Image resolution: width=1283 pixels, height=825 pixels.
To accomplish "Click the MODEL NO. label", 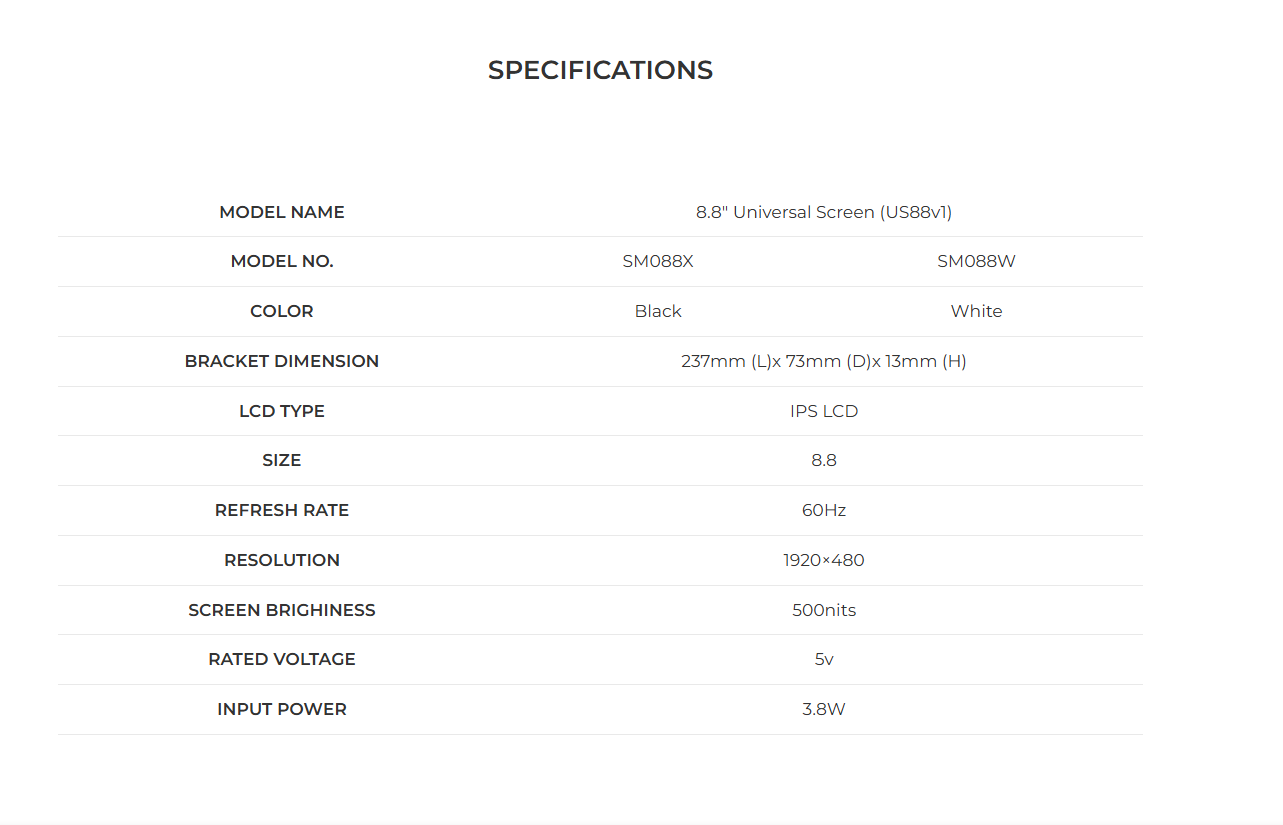I will 282,261.
